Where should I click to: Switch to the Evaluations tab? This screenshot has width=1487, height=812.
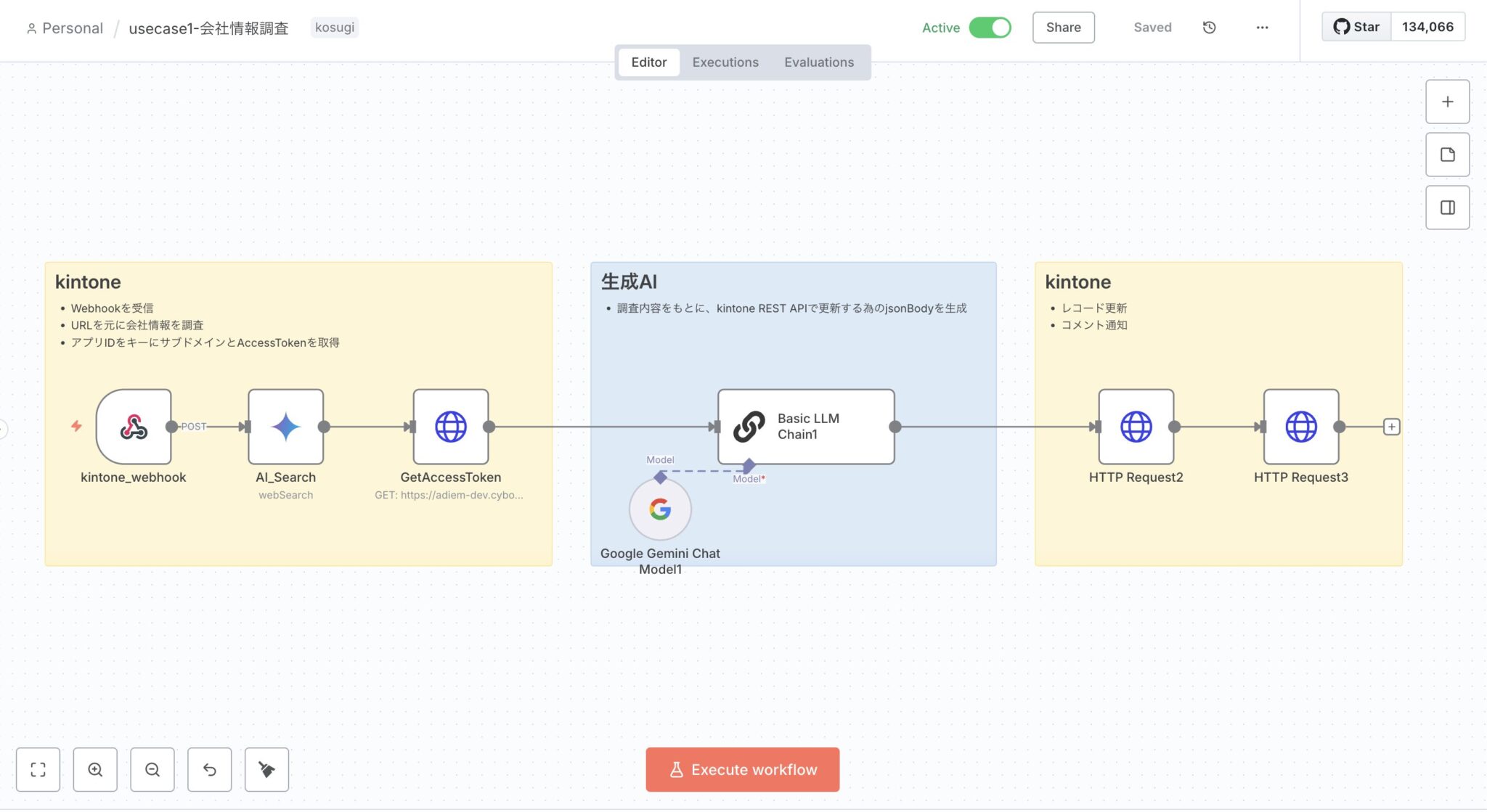pos(818,62)
